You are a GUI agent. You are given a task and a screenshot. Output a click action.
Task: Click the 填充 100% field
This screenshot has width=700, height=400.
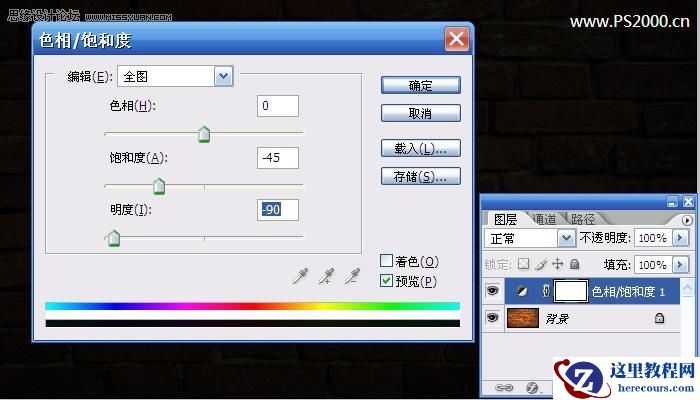[x=653, y=265]
